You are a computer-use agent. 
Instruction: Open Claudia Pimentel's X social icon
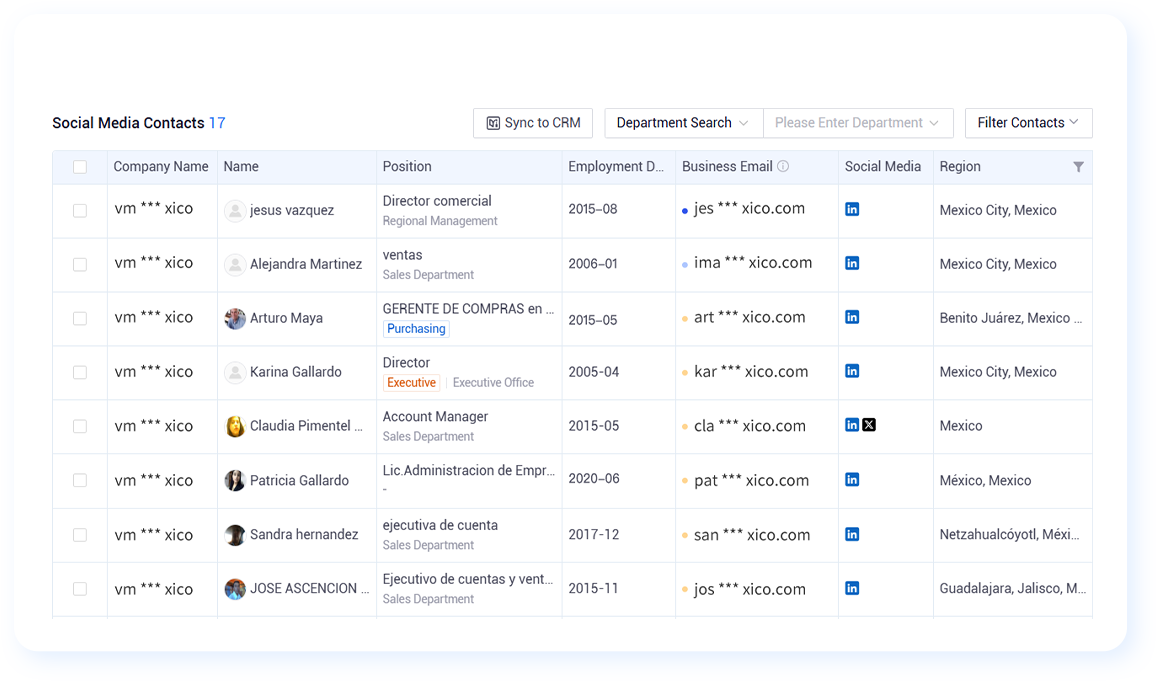869,424
